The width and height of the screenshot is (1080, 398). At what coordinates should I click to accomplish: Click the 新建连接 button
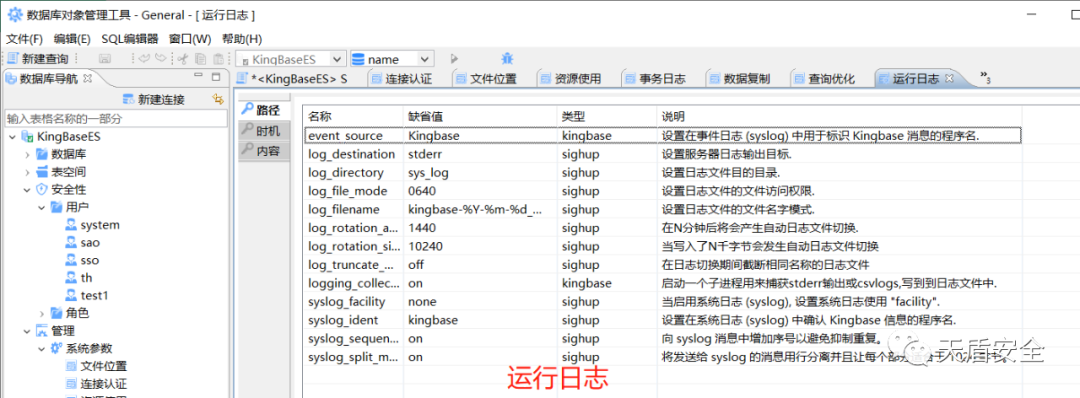(x=153, y=99)
